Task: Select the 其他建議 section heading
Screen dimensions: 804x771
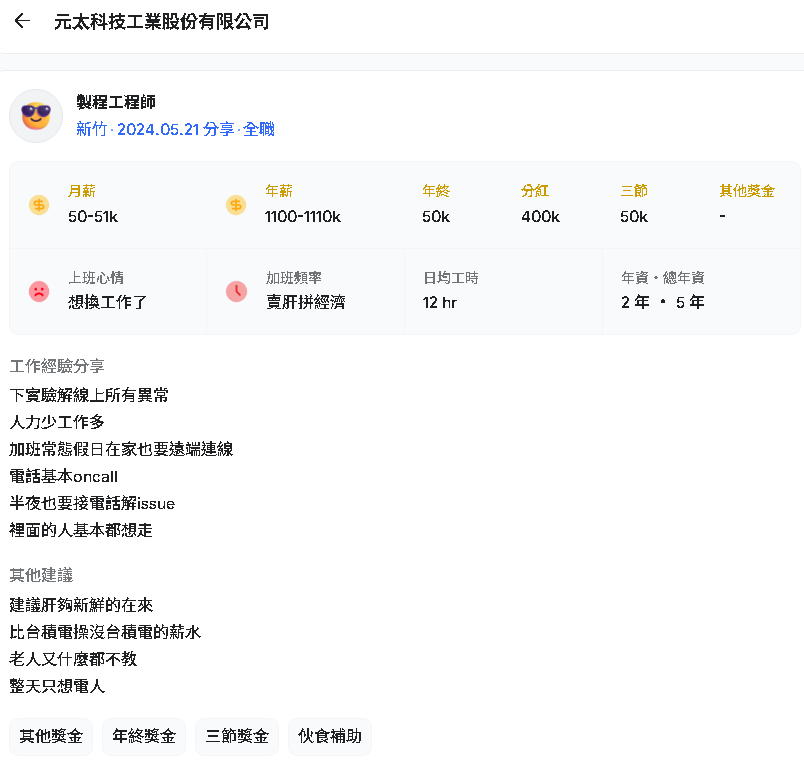Action: tap(41, 576)
